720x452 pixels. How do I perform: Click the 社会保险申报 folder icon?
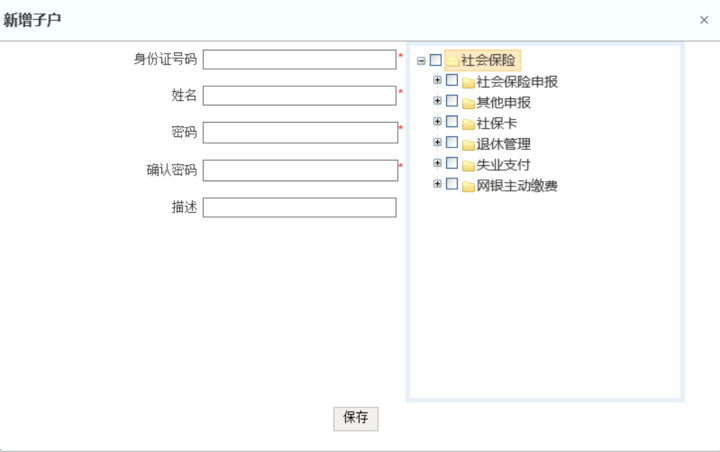468,82
